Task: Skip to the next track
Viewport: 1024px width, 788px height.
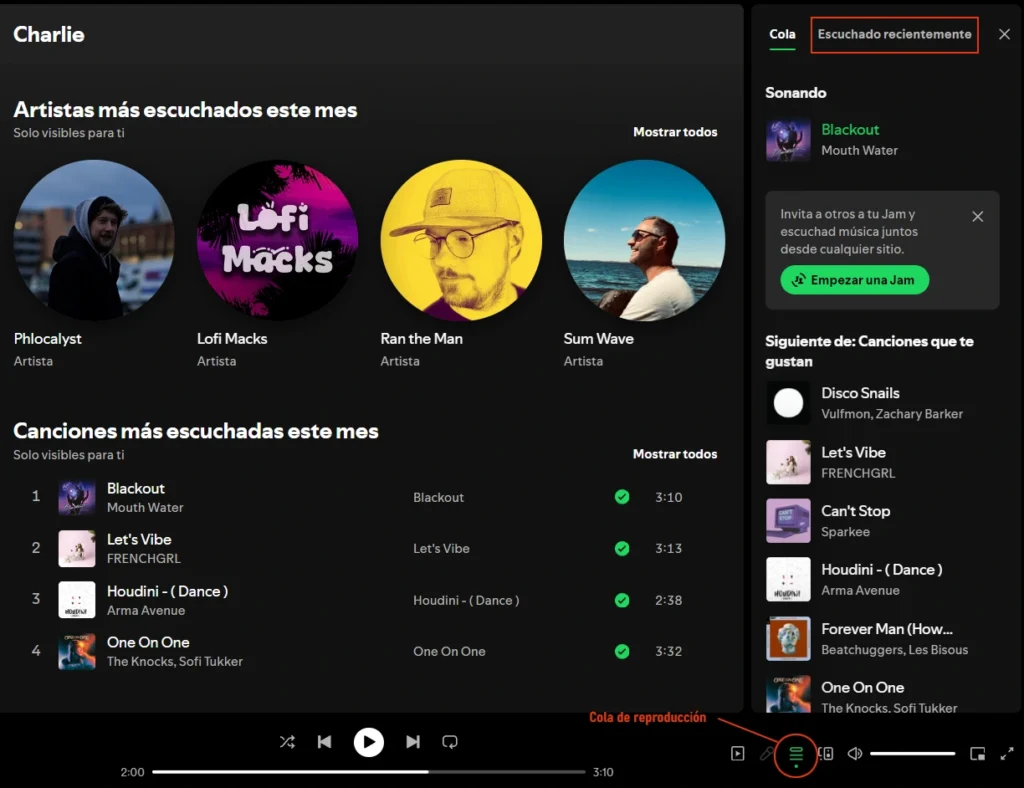Action: pyautogui.click(x=413, y=742)
